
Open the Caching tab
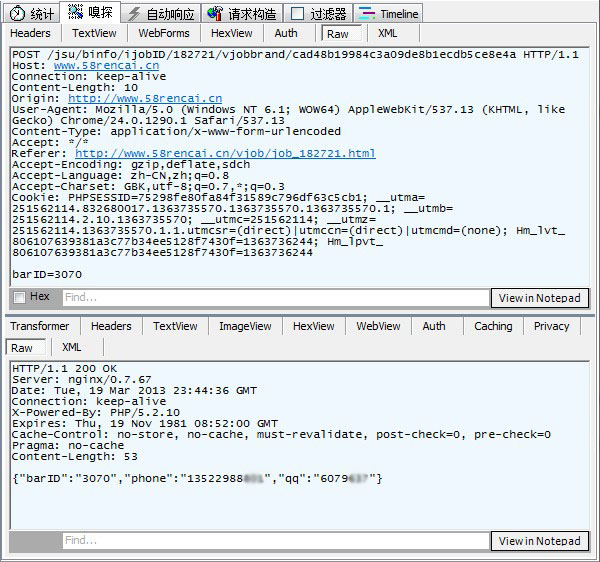pos(493,326)
